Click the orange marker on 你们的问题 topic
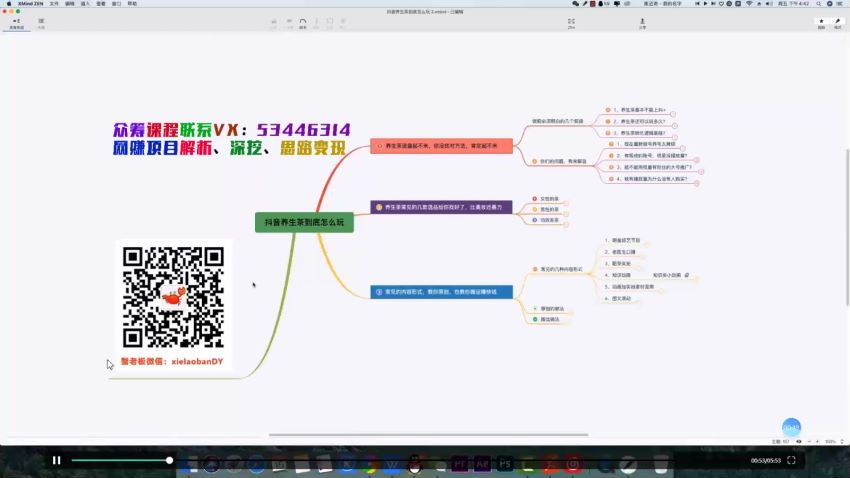This screenshot has height=478, width=850. point(535,162)
